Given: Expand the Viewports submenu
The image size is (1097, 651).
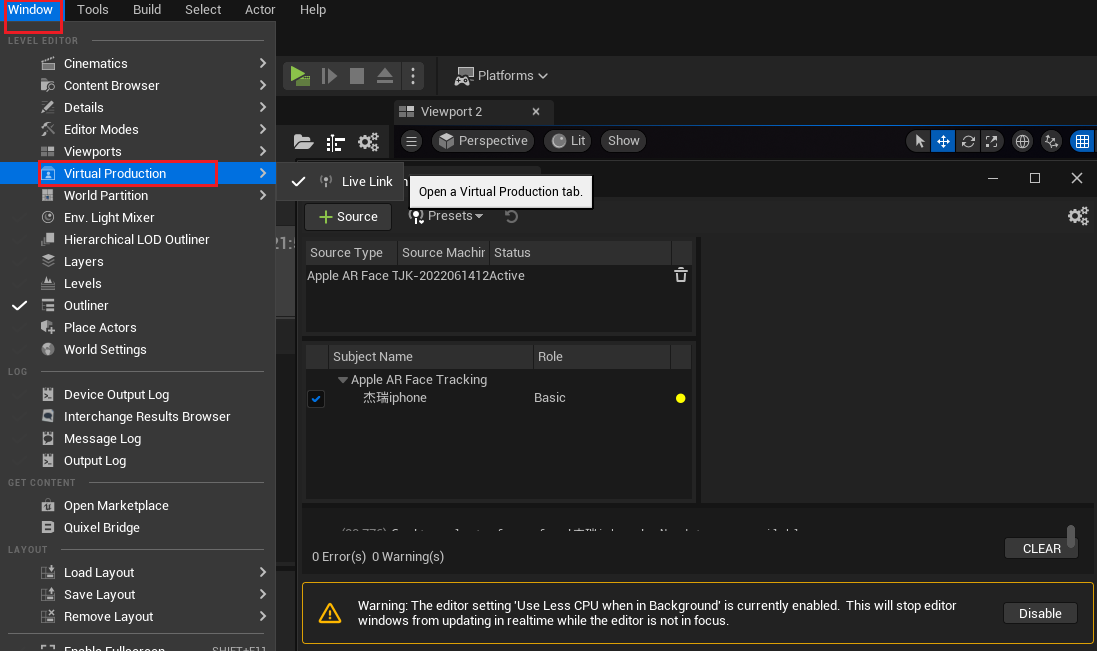Looking at the screenshot, I should (138, 152).
